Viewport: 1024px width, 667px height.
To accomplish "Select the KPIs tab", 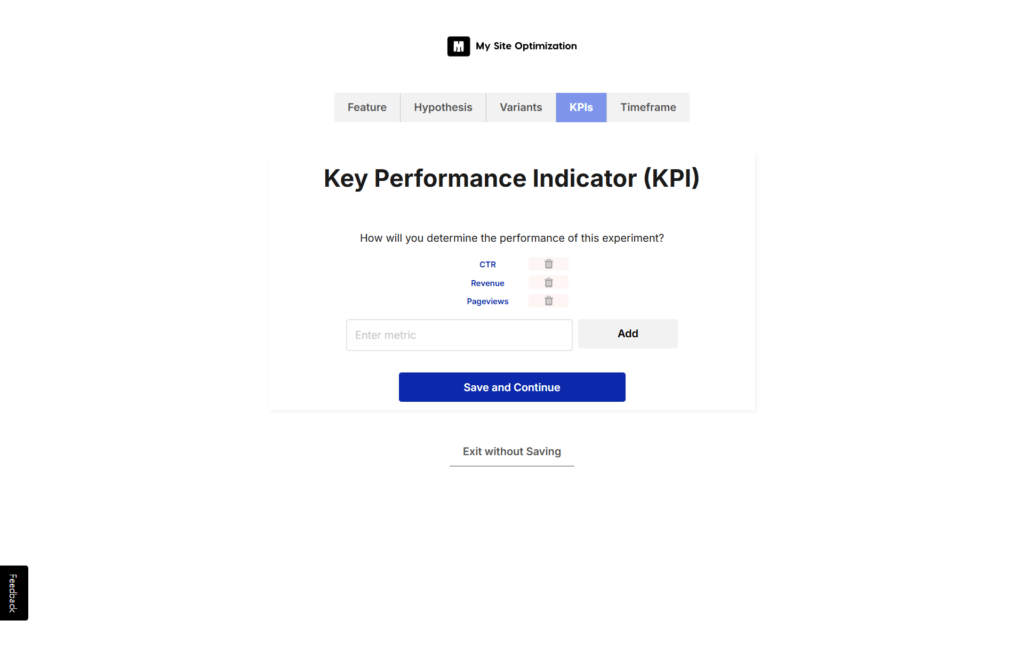I will point(581,107).
